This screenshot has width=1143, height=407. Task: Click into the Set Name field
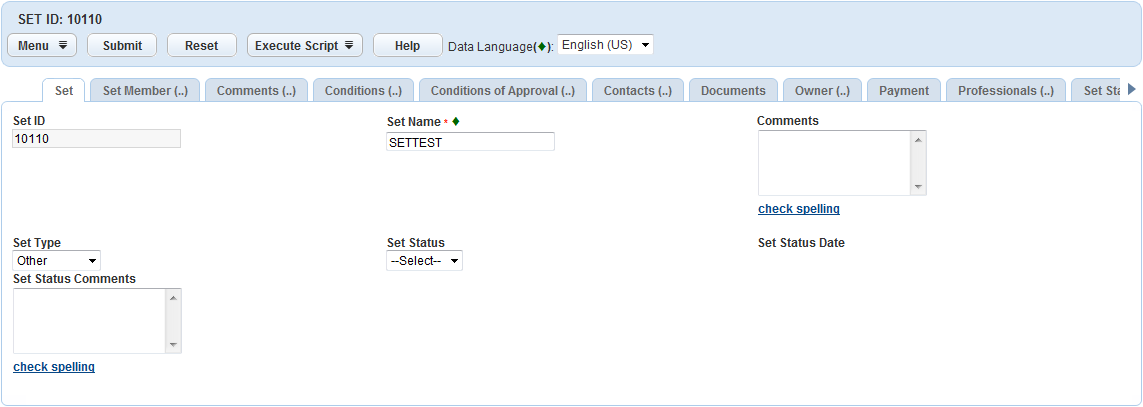click(x=470, y=142)
